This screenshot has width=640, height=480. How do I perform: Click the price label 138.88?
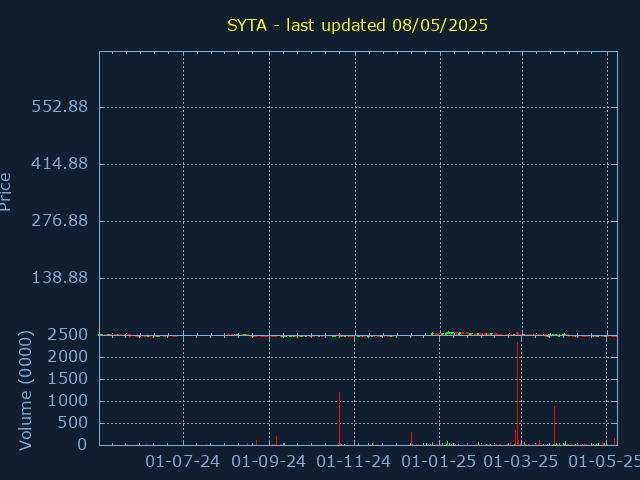coord(60,278)
